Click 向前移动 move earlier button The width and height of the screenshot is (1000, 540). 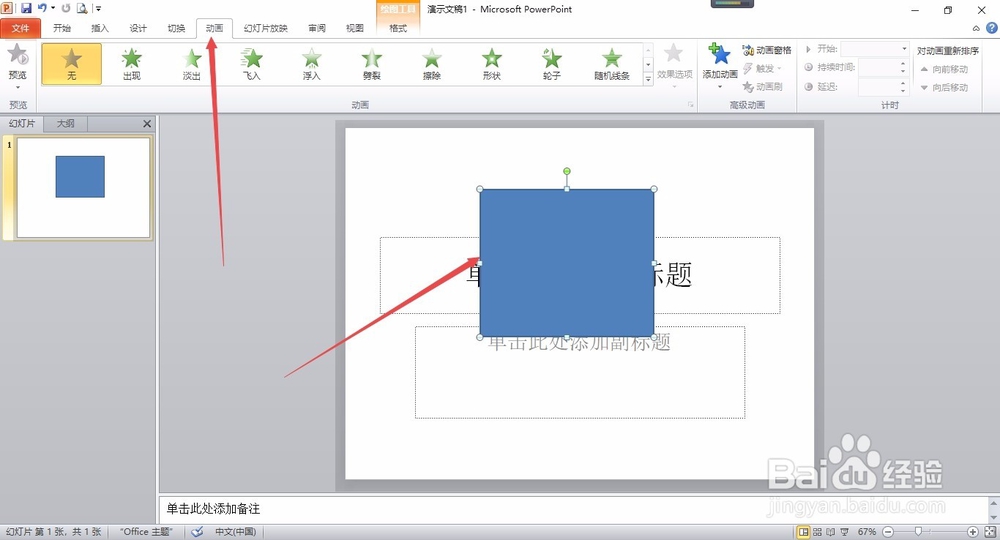[x=944, y=69]
